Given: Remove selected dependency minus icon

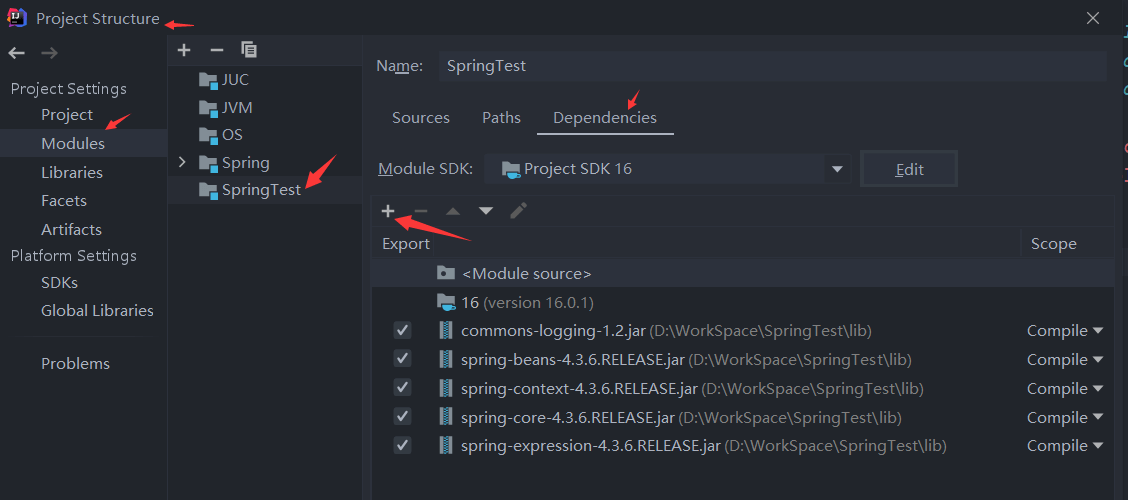Looking at the screenshot, I should [421, 211].
